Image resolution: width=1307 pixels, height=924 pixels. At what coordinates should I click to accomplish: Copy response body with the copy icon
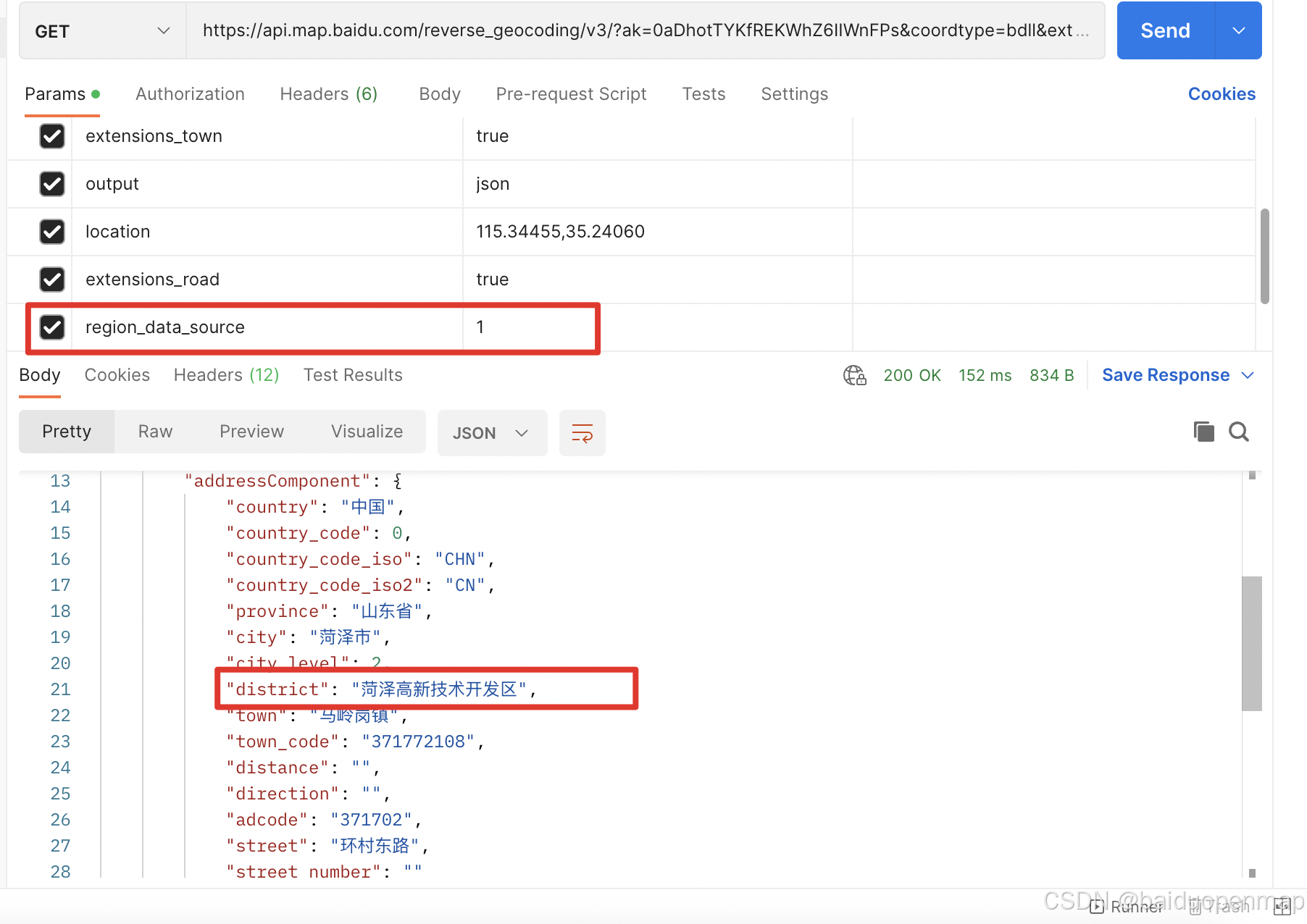1203,432
